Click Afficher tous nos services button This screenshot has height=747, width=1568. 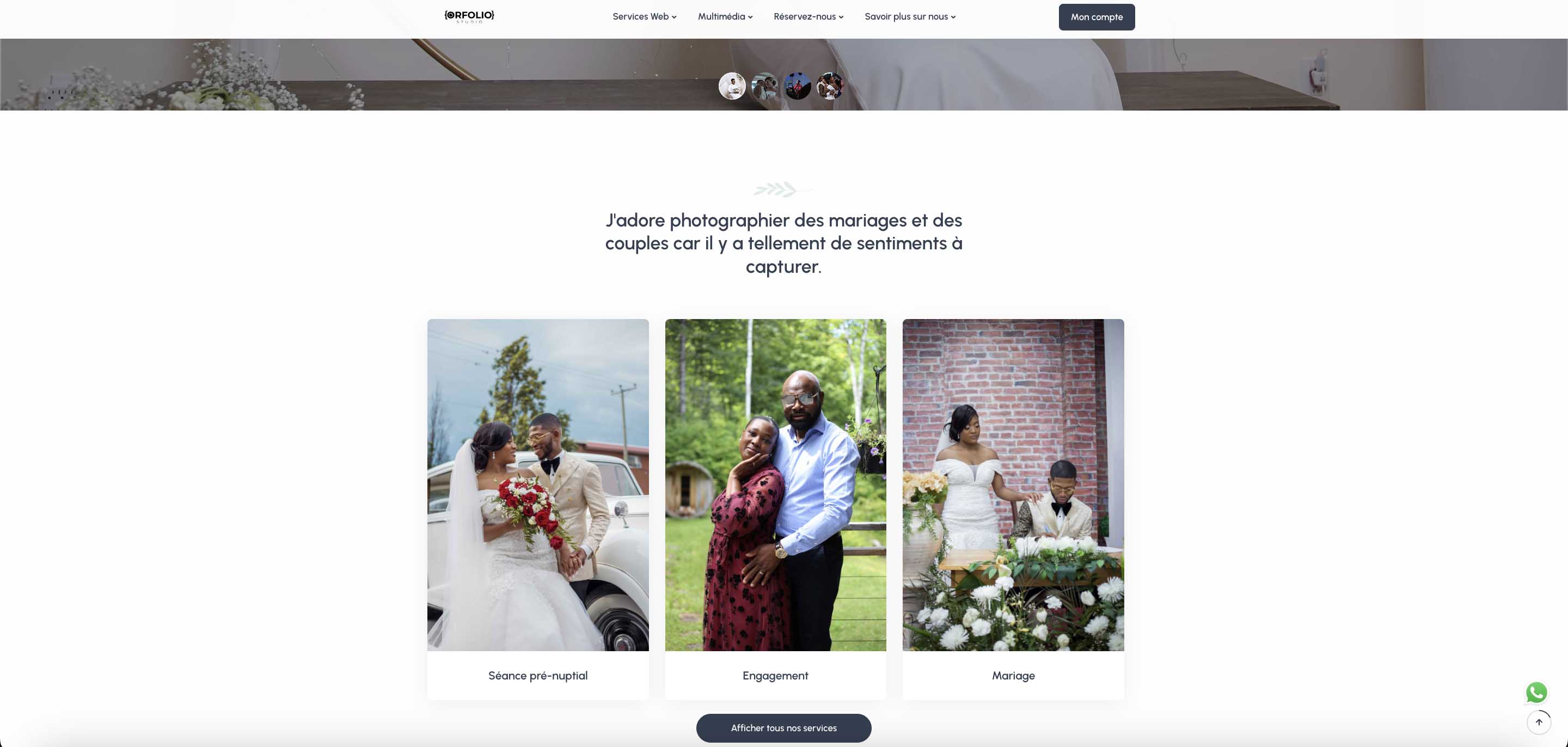click(x=783, y=727)
